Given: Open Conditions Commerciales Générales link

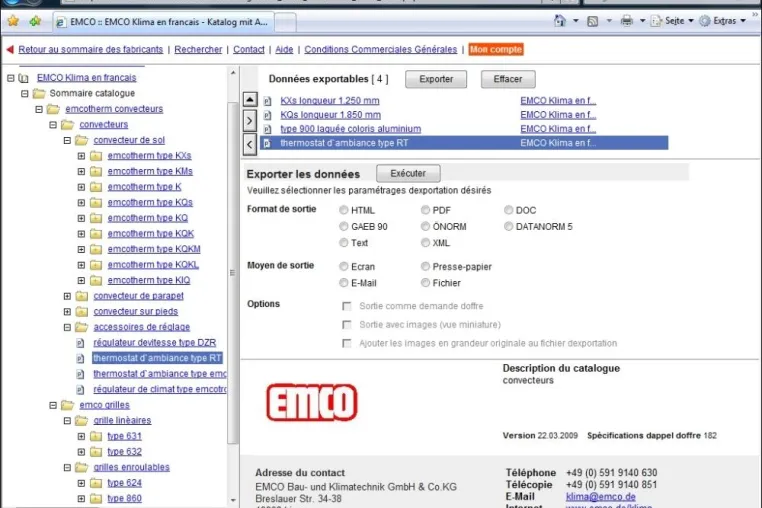Looking at the screenshot, I should click(381, 49).
